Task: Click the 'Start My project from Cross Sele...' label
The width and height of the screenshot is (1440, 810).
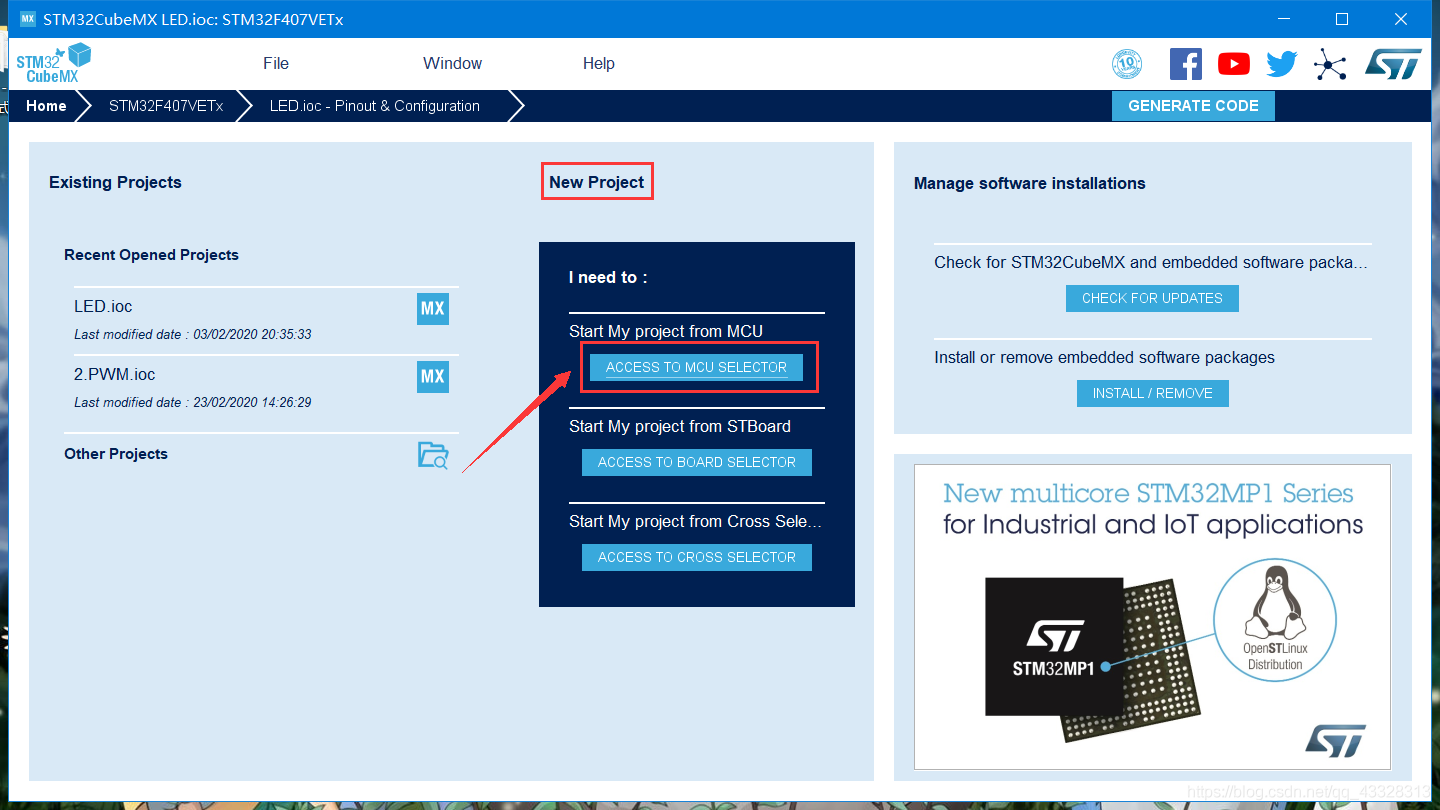Action: [696, 521]
